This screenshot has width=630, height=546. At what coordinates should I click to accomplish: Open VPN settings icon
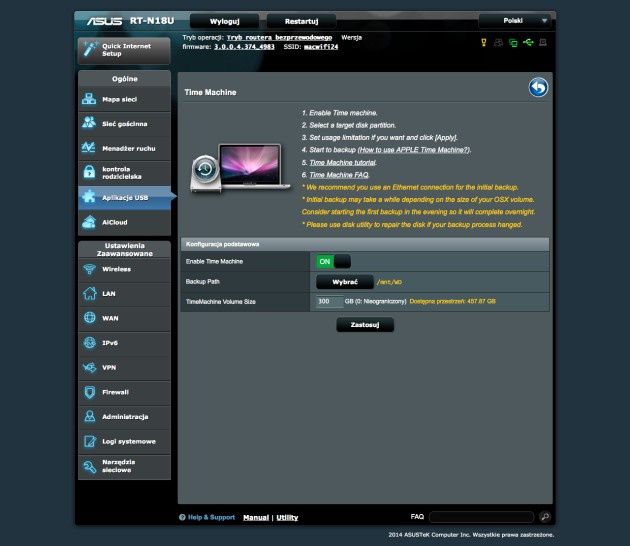click(x=89, y=367)
